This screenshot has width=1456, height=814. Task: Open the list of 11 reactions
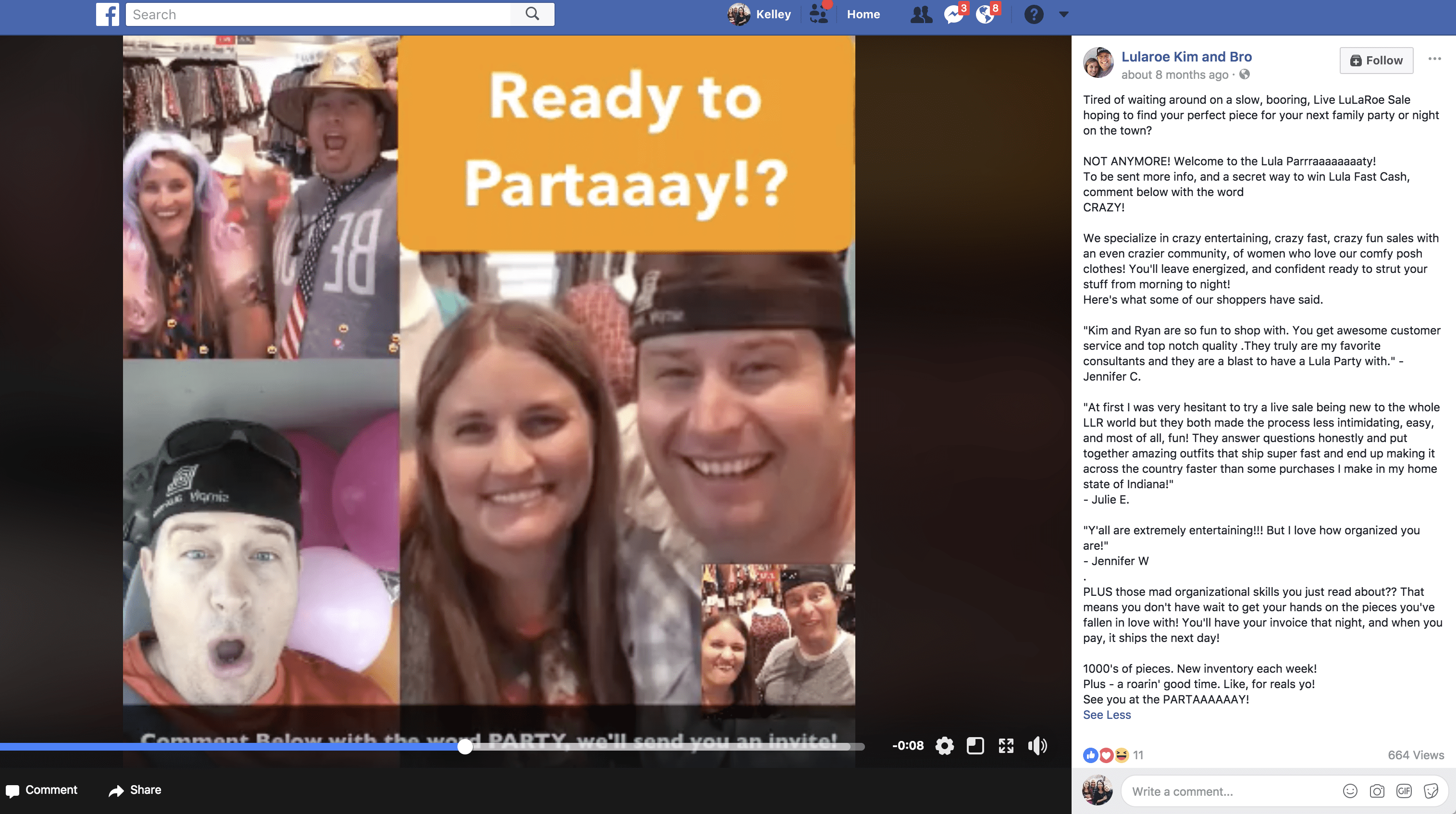[x=1138, y=755]
